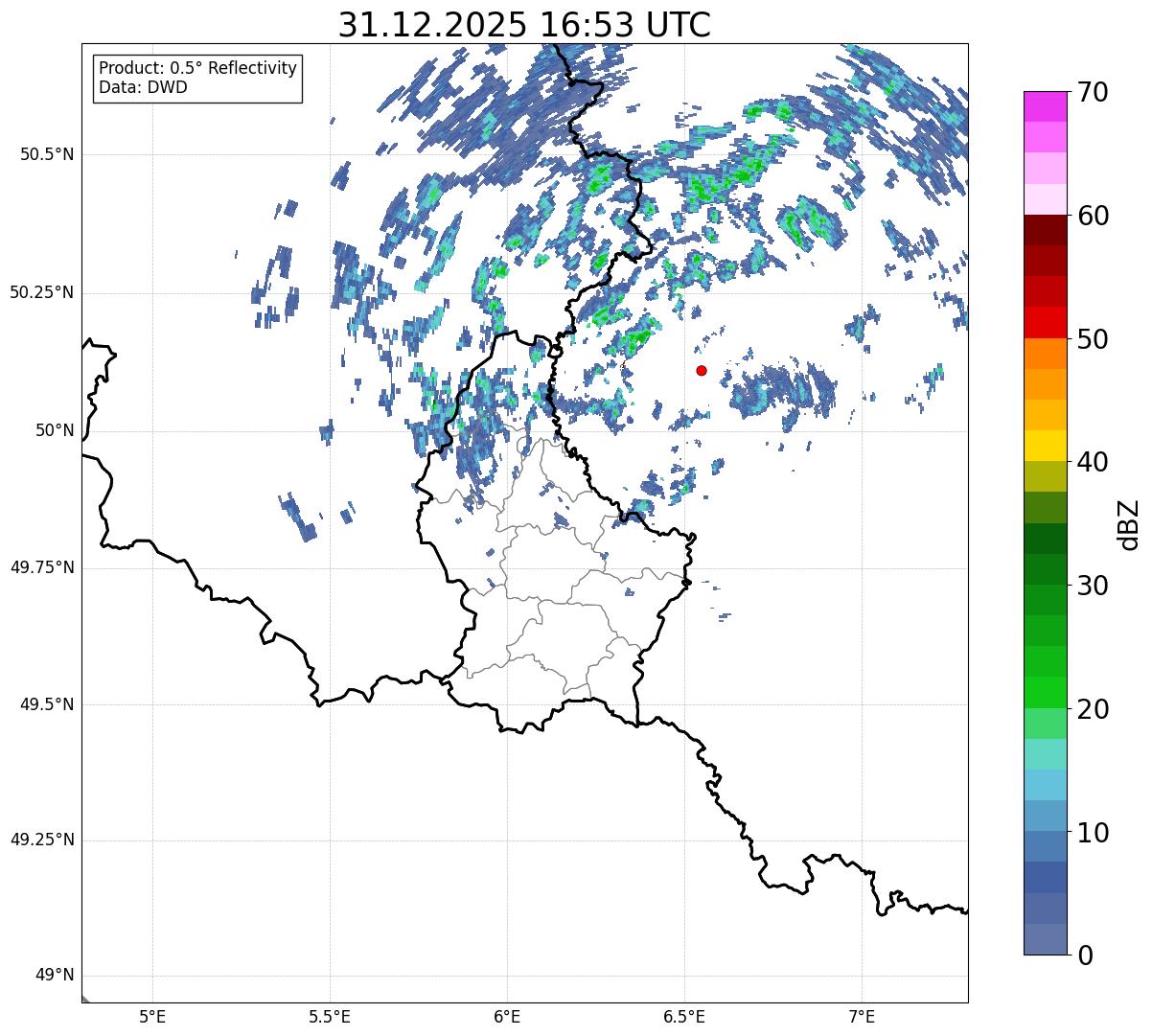Click the 50.25°N latitude label

pos(41,292)
